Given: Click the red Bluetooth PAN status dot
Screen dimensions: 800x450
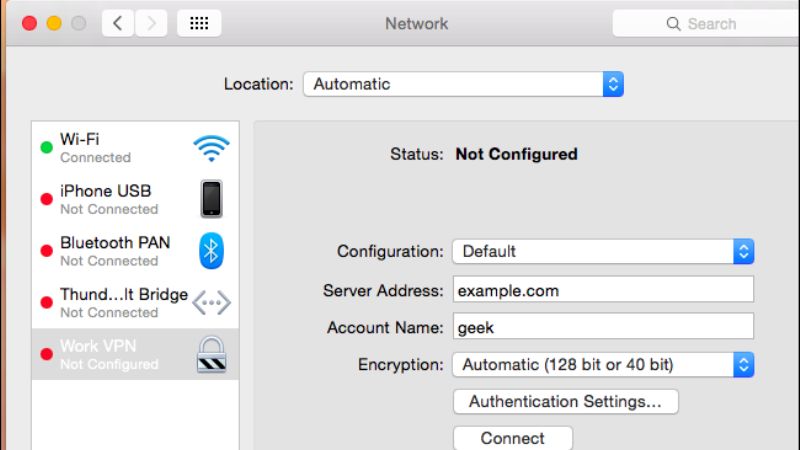Looking at the screenshot, I should coord(46,251).
